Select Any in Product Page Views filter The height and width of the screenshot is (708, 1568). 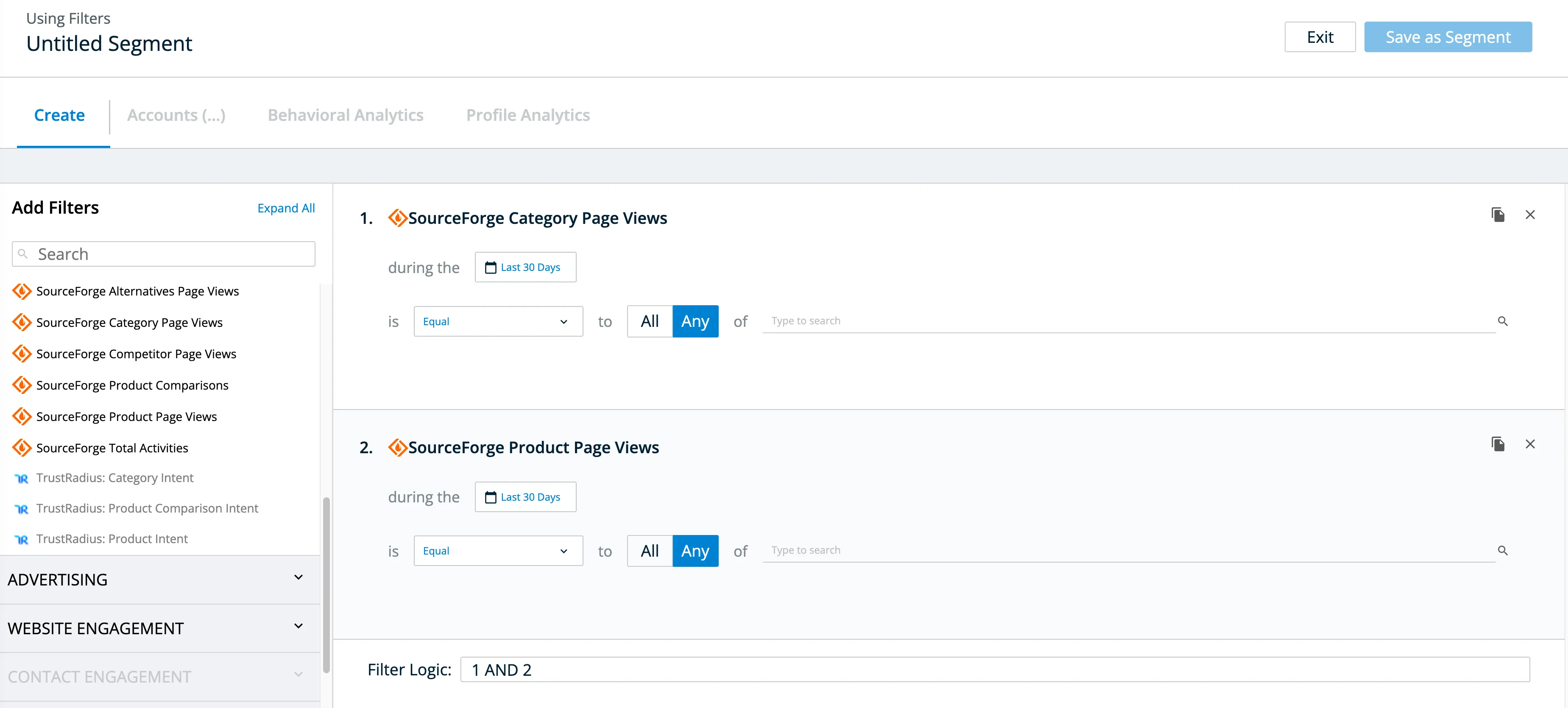pos(695,551)
